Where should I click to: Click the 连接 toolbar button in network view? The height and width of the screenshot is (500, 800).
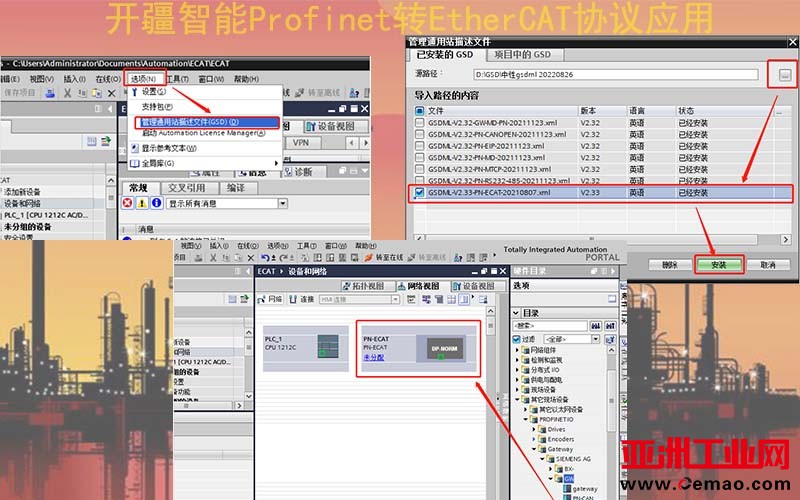[x=302, y=299]
